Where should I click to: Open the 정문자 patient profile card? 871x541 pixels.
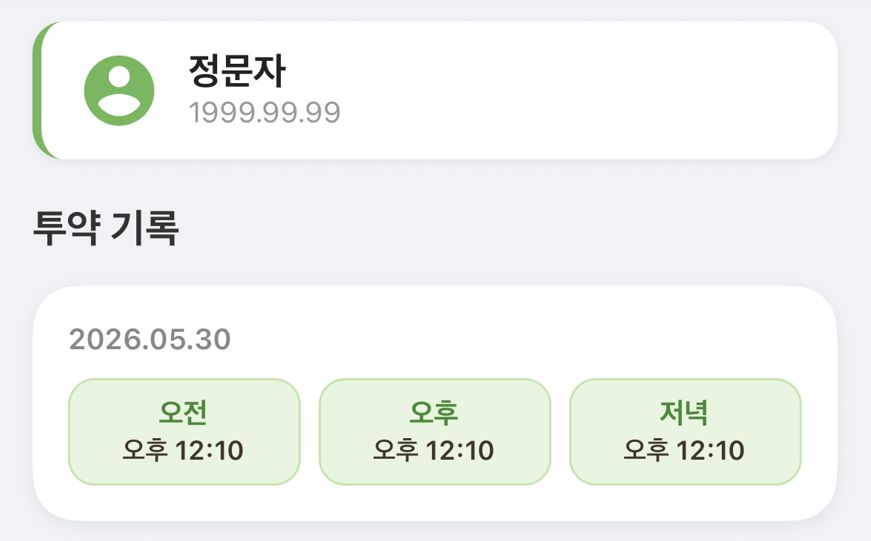(435, 91)
